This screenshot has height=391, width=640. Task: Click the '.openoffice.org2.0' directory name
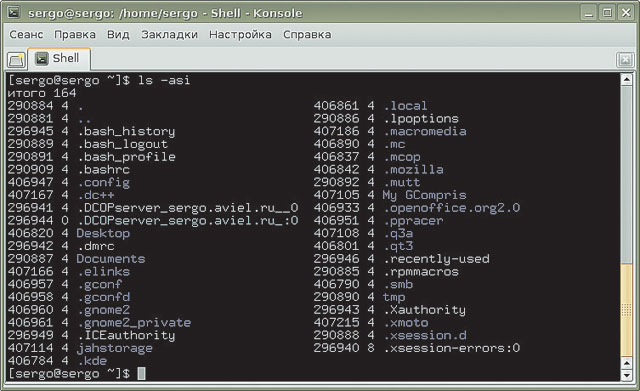coord(451,208)
